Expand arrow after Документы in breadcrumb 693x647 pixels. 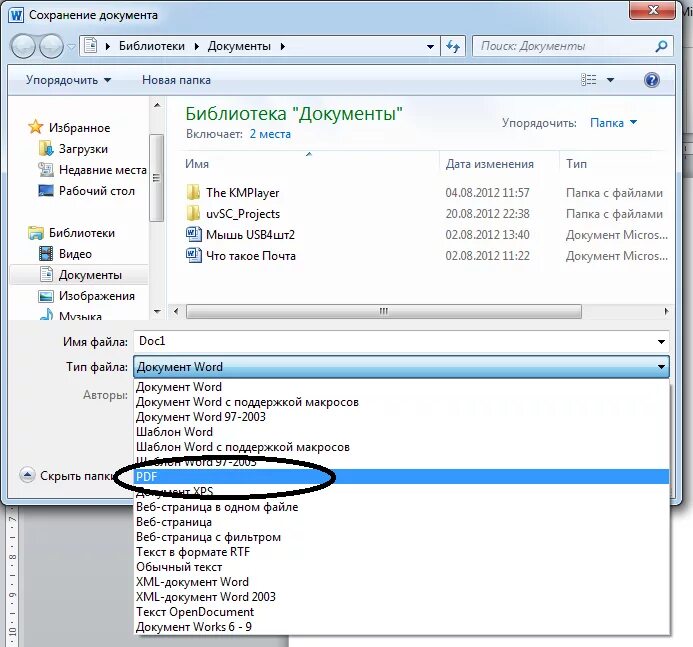[283, 46]
